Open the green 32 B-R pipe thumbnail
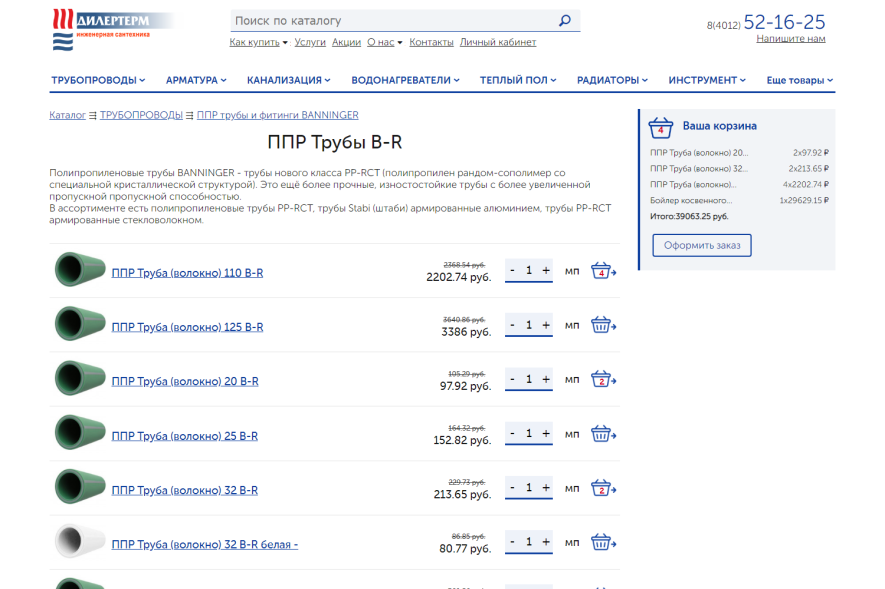This screenshot has height=589, width=885. (x=80, y=486)
